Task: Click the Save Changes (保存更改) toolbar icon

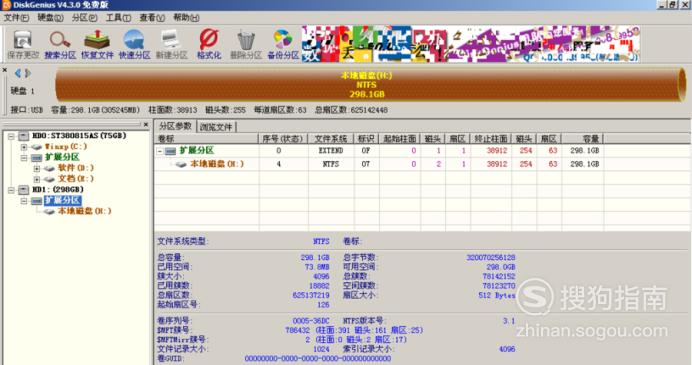Action: coord(23,45)
